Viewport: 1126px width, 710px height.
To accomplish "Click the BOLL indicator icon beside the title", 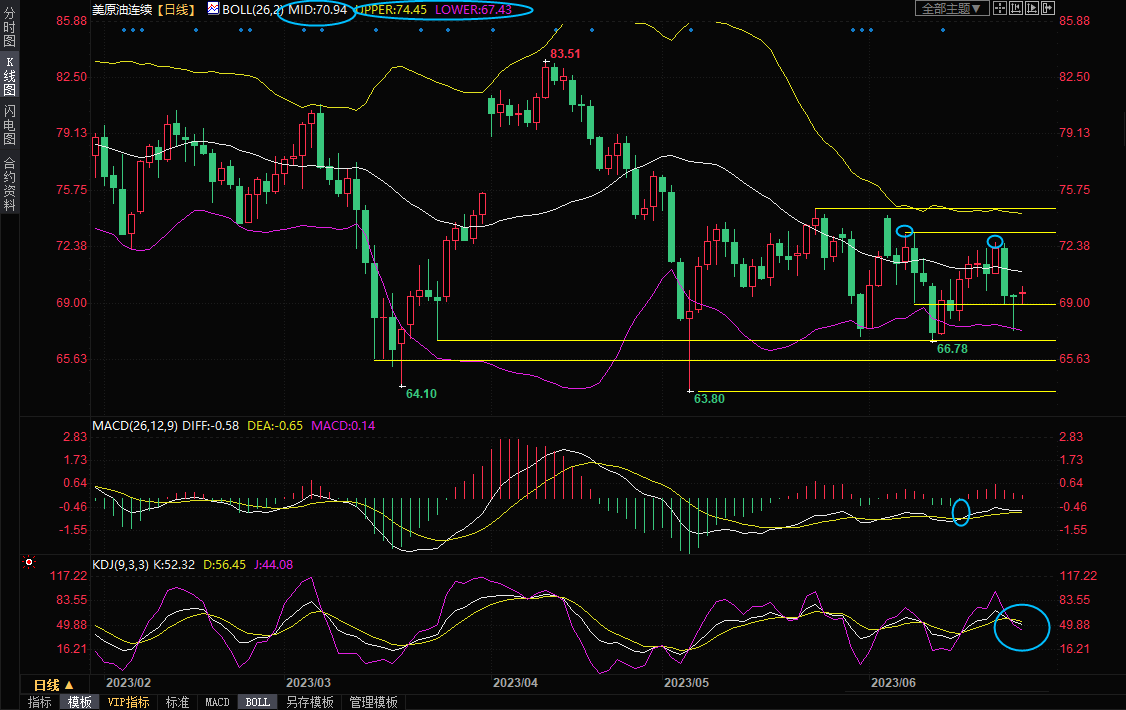I will [213, 9].
